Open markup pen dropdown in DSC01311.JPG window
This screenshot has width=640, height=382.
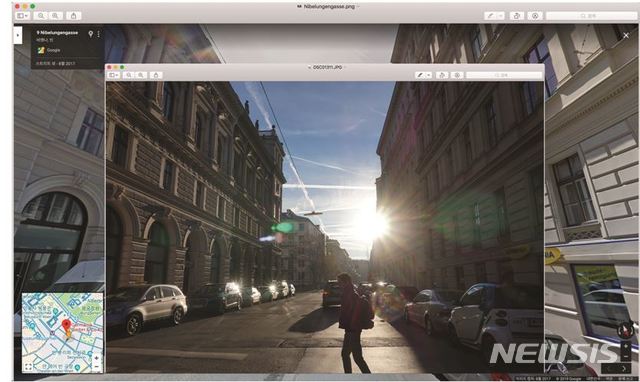coord(429,75)
